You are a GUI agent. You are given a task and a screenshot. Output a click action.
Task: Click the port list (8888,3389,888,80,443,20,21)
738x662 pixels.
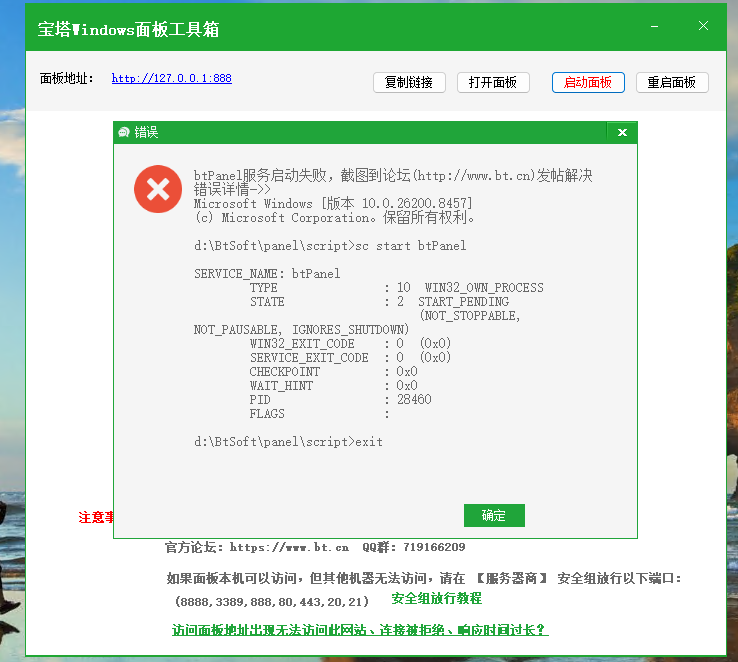[272, 602]
